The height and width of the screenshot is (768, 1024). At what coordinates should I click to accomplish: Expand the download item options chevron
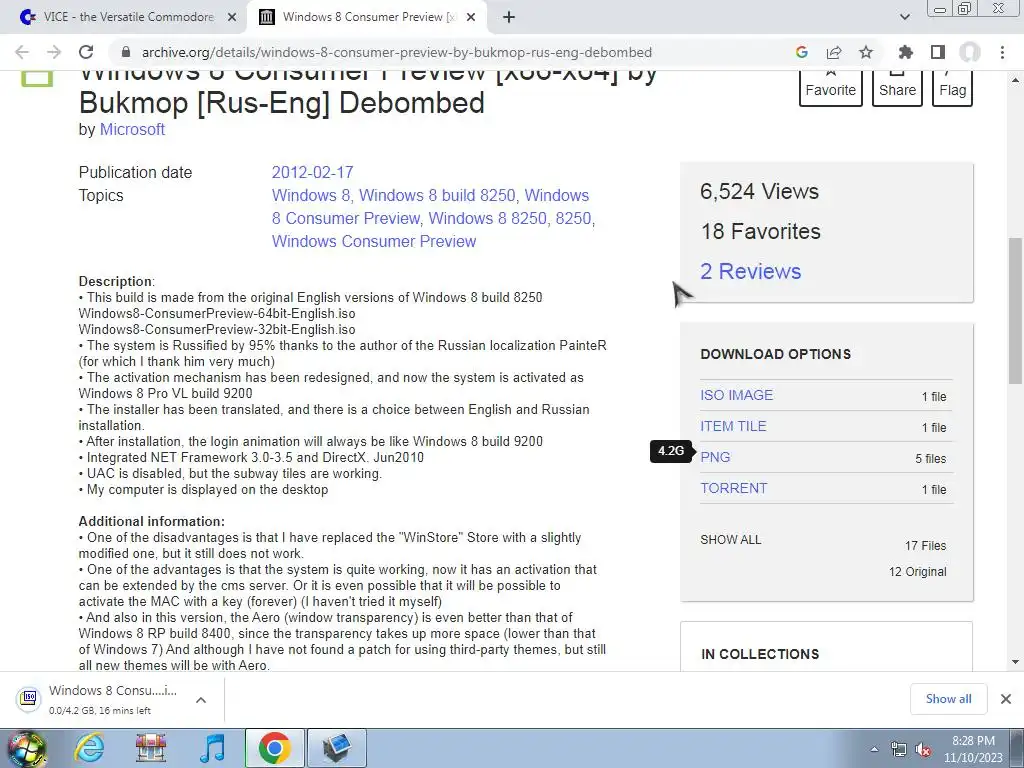[201, 699]
